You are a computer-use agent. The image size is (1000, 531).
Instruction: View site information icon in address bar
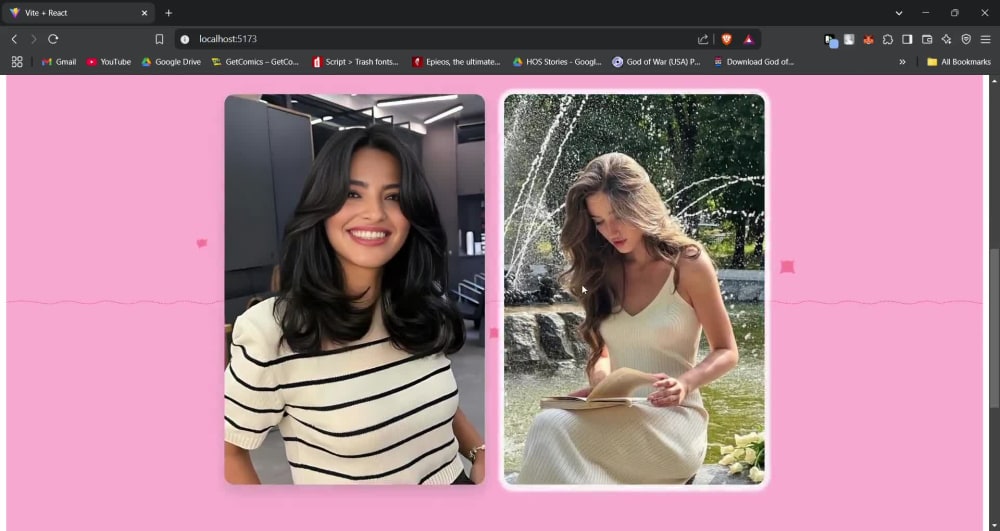[185, 39]
